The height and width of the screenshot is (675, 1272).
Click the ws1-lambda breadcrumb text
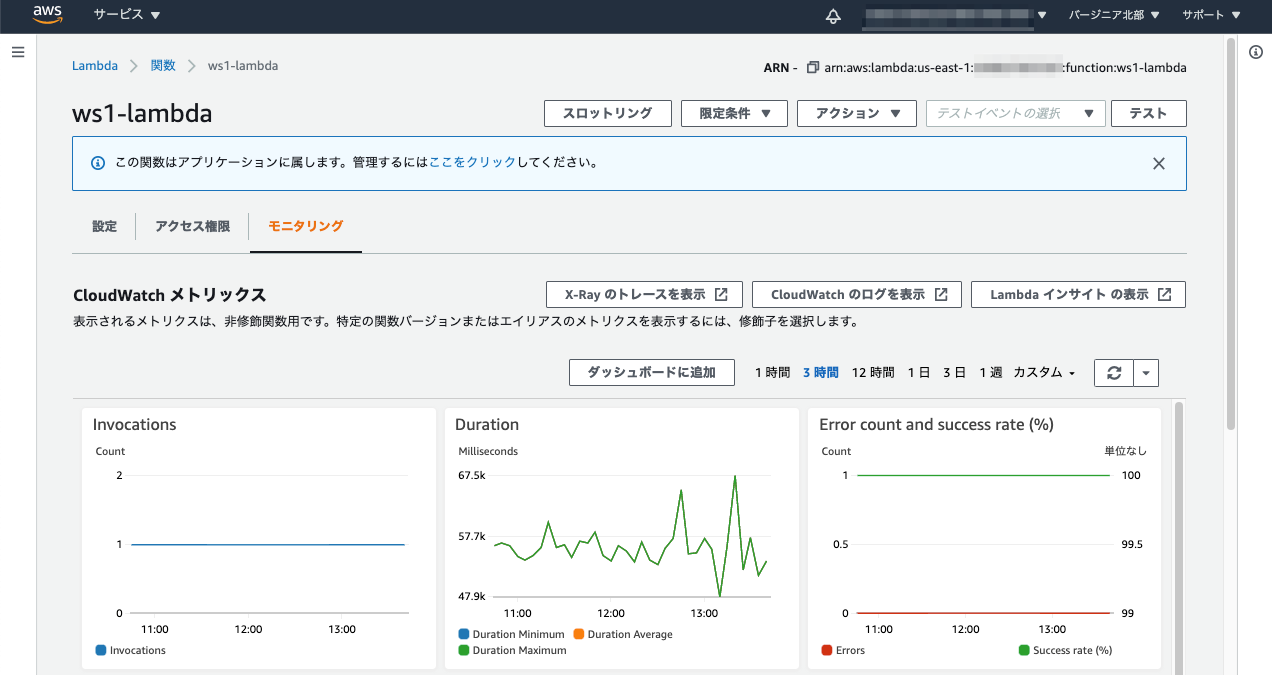pos(243,66)
